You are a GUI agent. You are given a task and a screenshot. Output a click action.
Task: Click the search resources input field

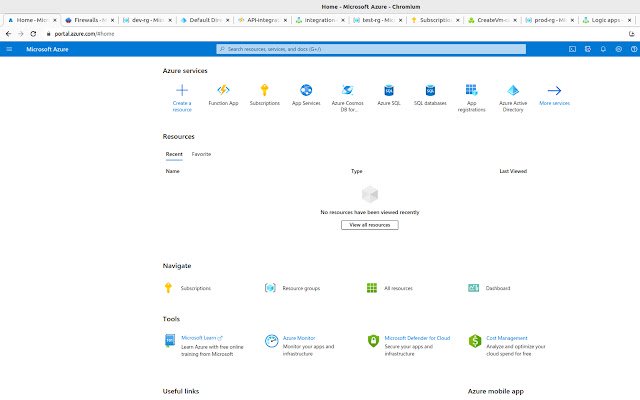(371, 49)
